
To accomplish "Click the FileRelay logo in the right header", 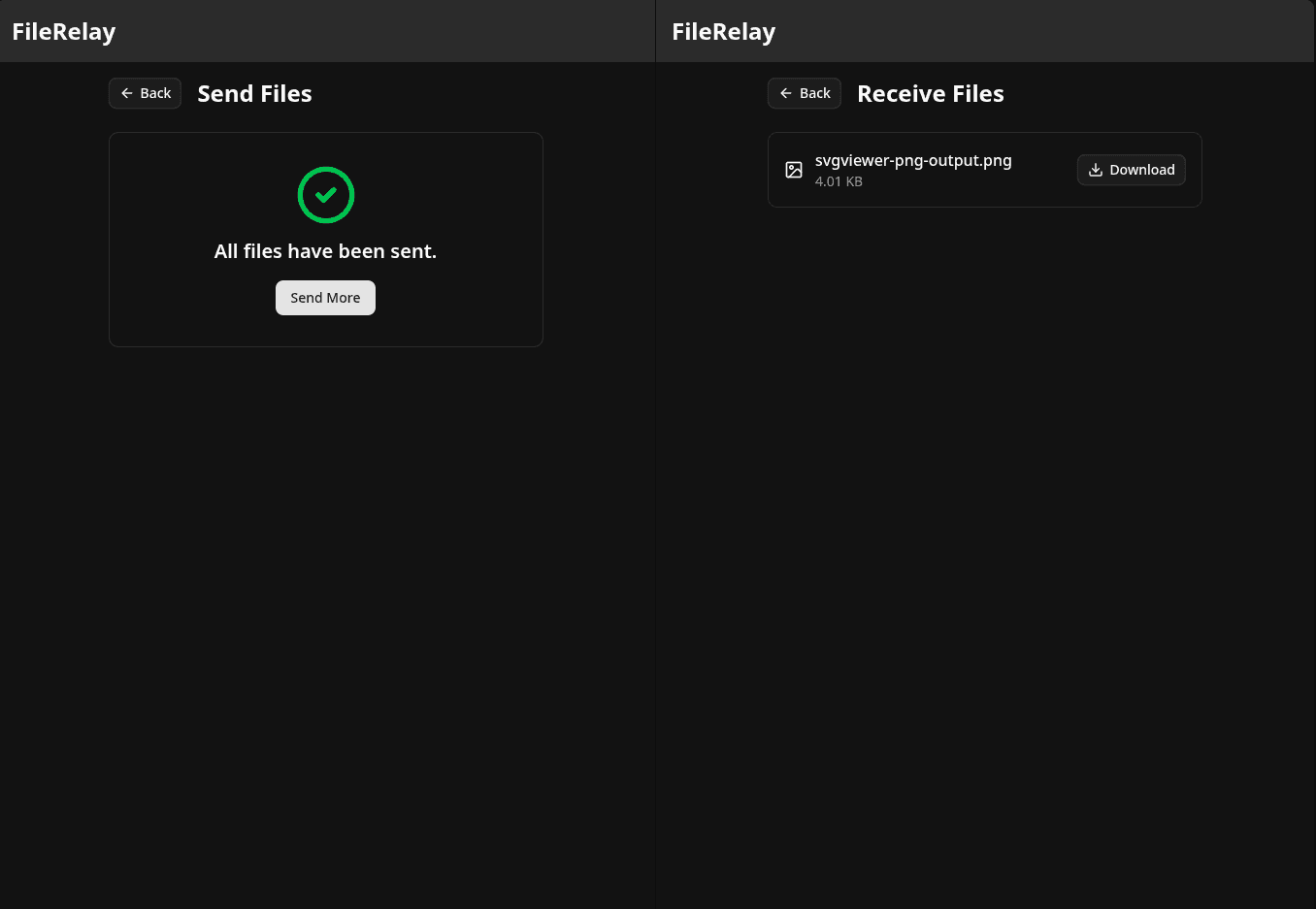I will point(723,30).
